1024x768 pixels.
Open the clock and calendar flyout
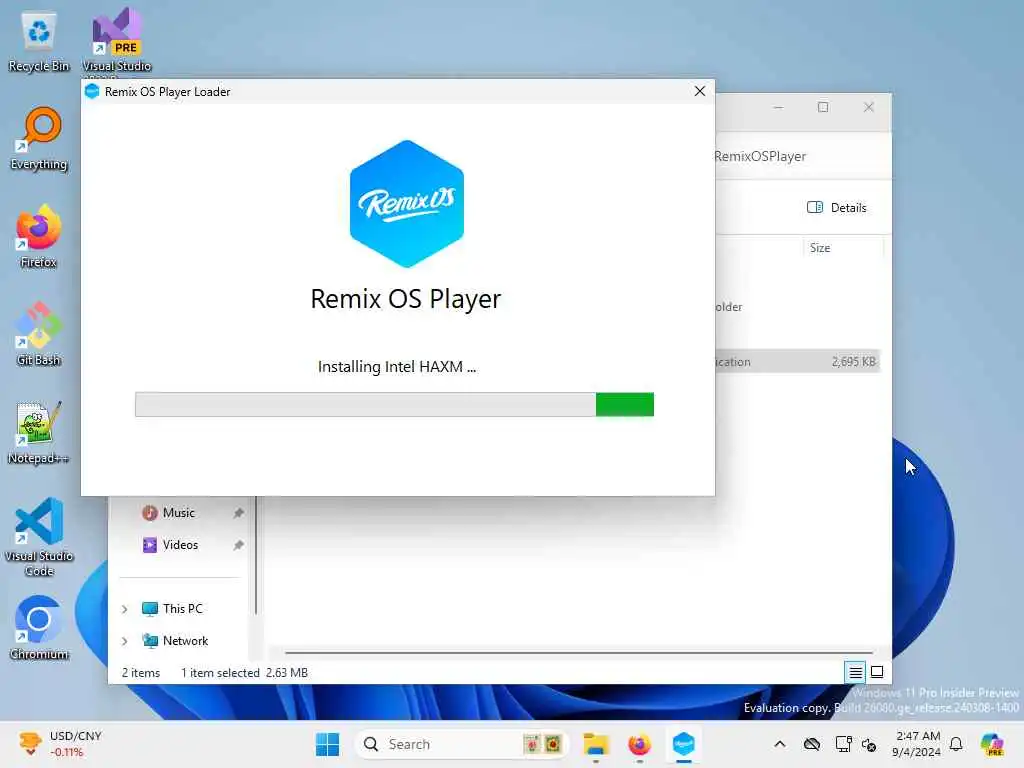[x=917, y=744]
